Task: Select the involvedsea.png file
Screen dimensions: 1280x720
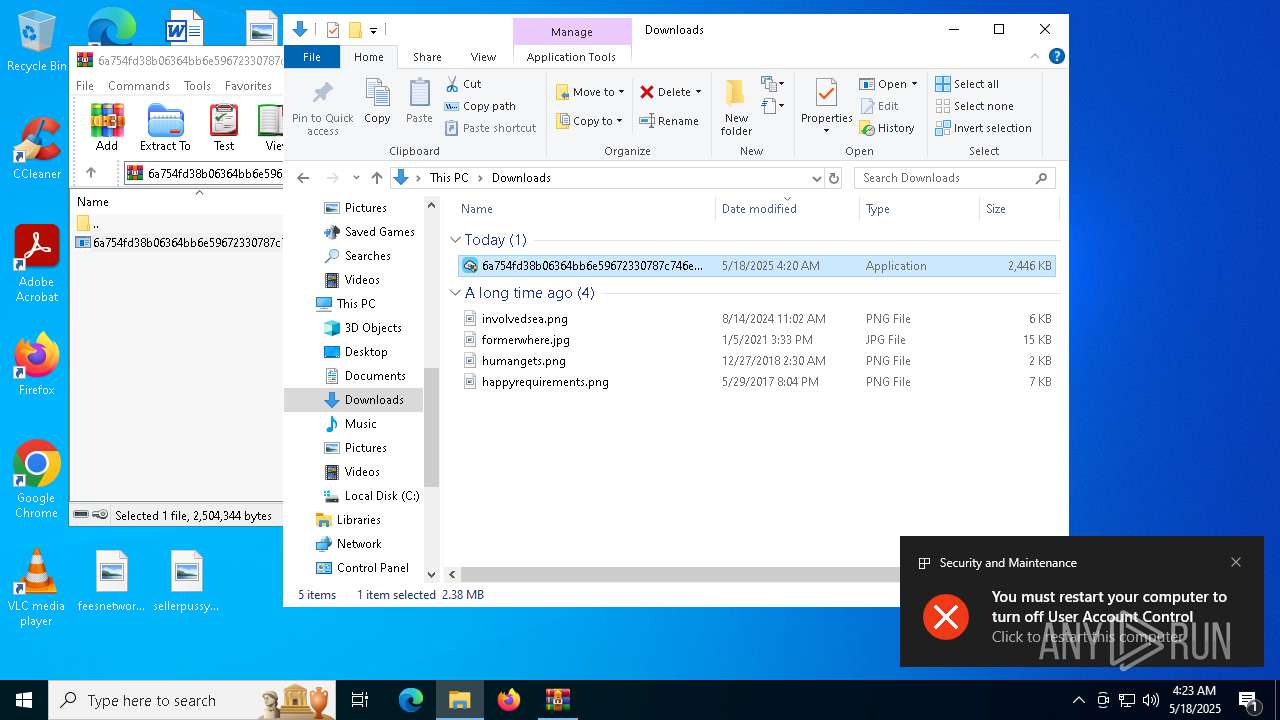Action: pos(524,319)
